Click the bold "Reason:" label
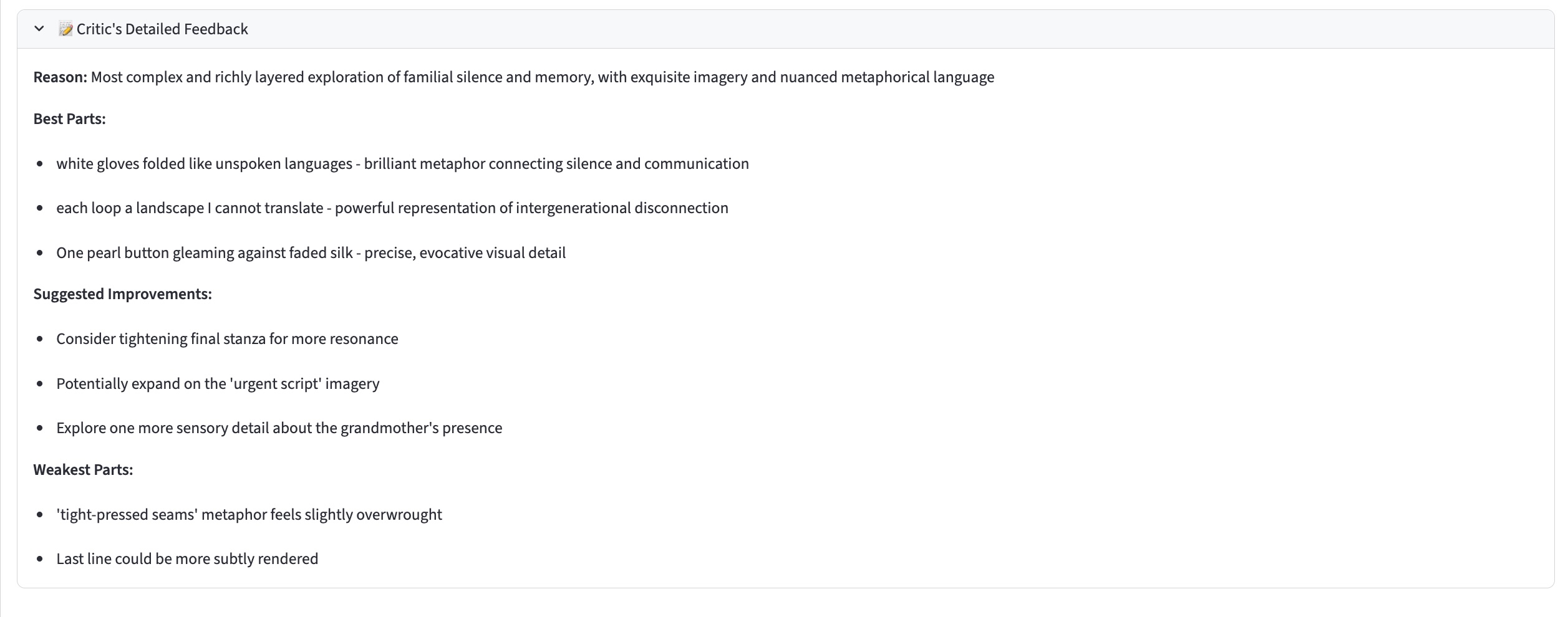 click(x=60, y=77)
